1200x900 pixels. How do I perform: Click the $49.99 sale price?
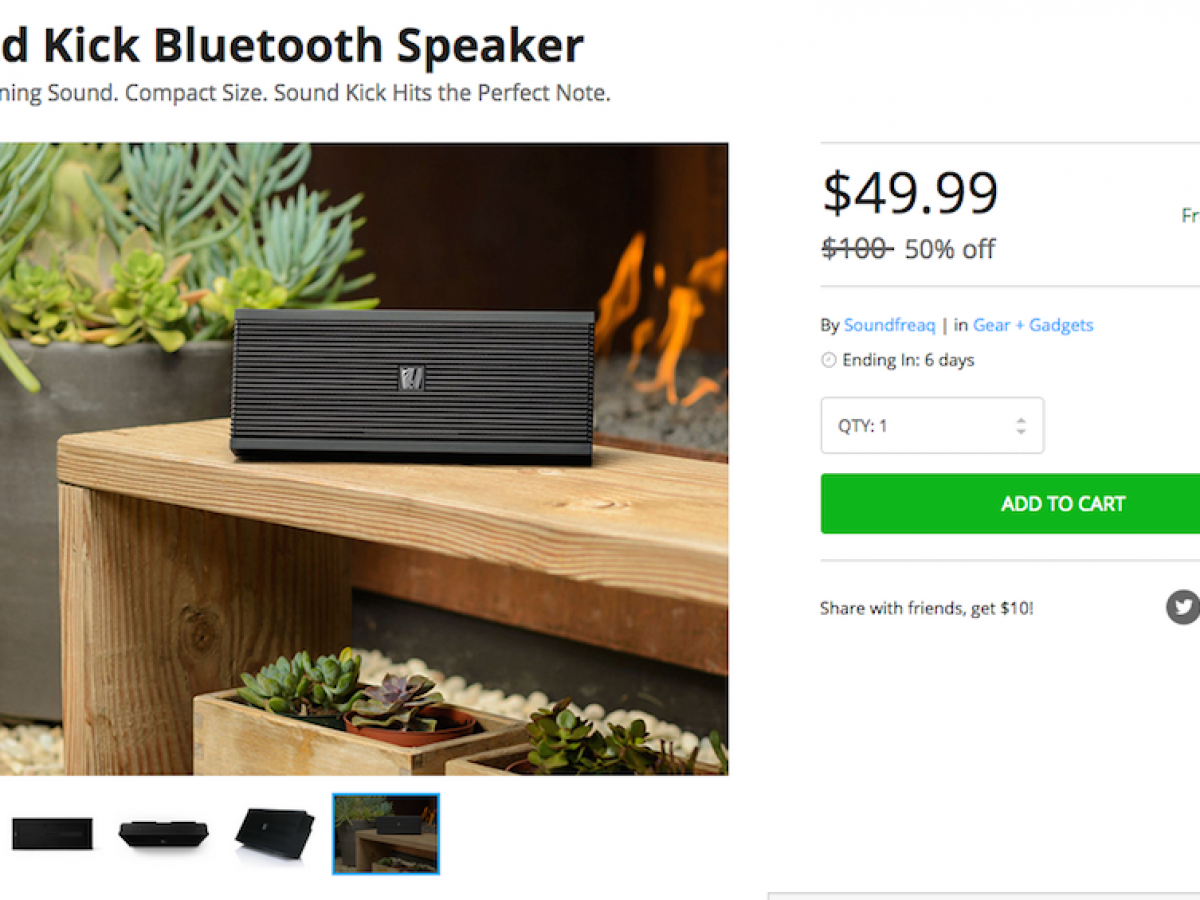[x=910, y=193]
